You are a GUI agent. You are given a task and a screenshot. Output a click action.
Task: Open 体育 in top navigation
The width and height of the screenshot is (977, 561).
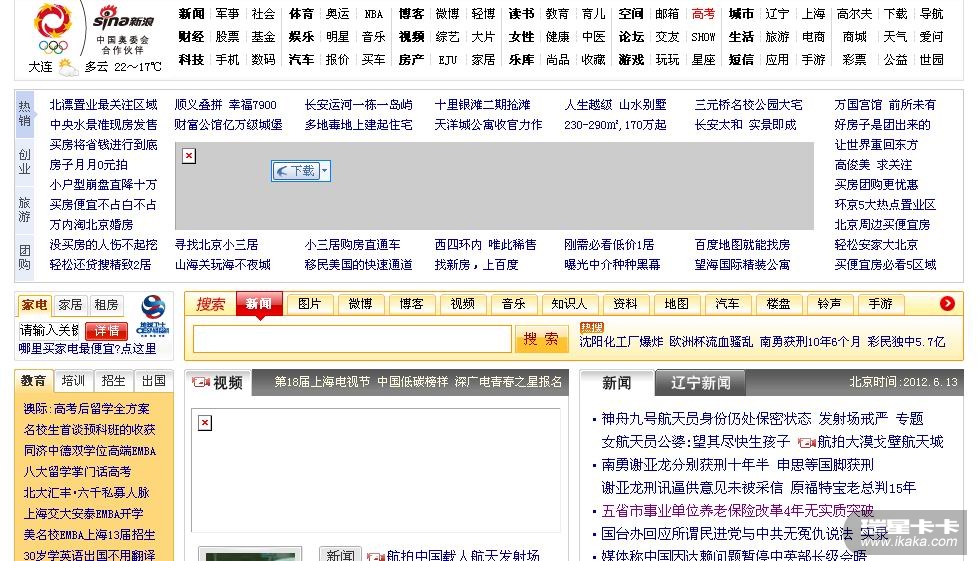coord(302,14)
